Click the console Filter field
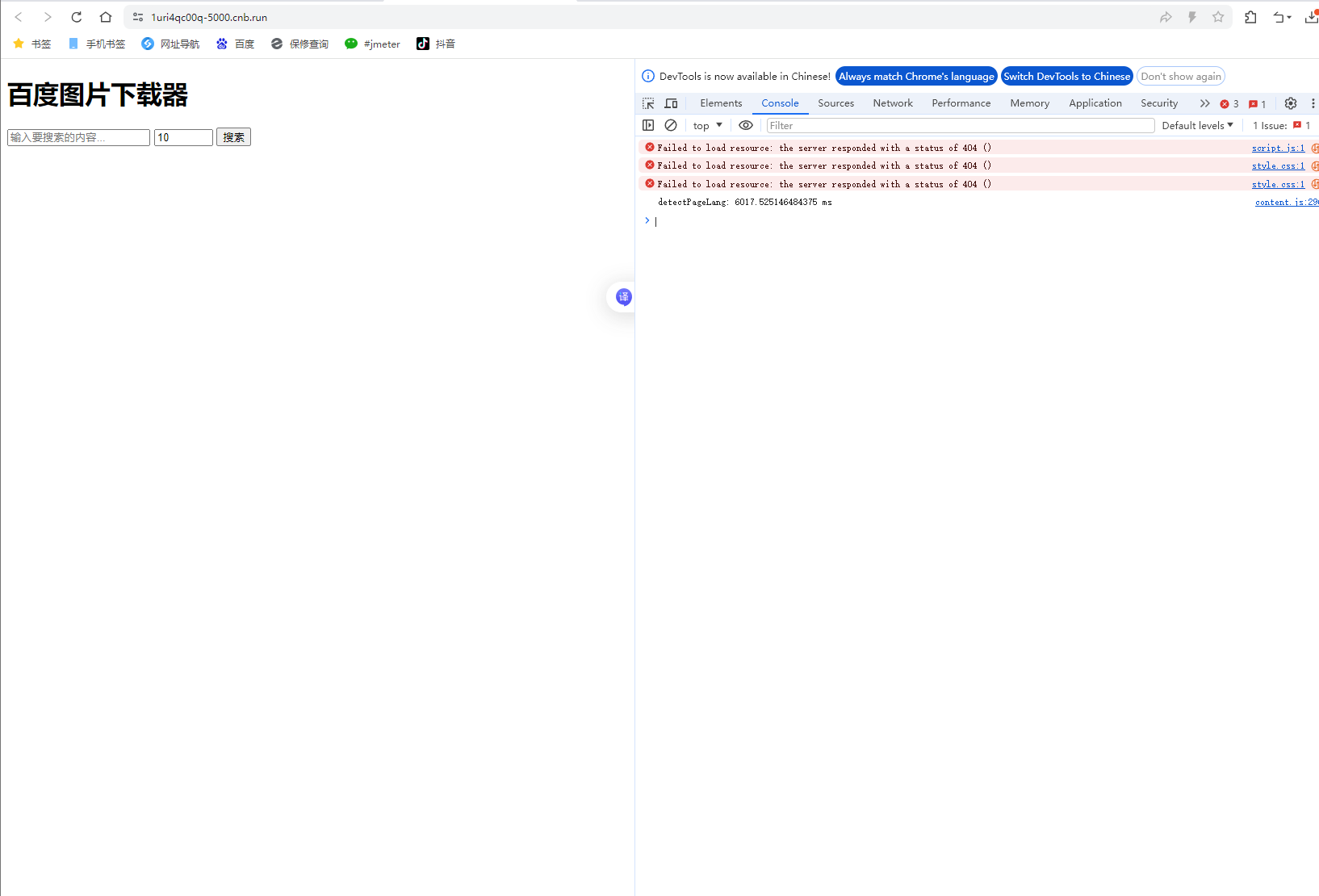 961,125
